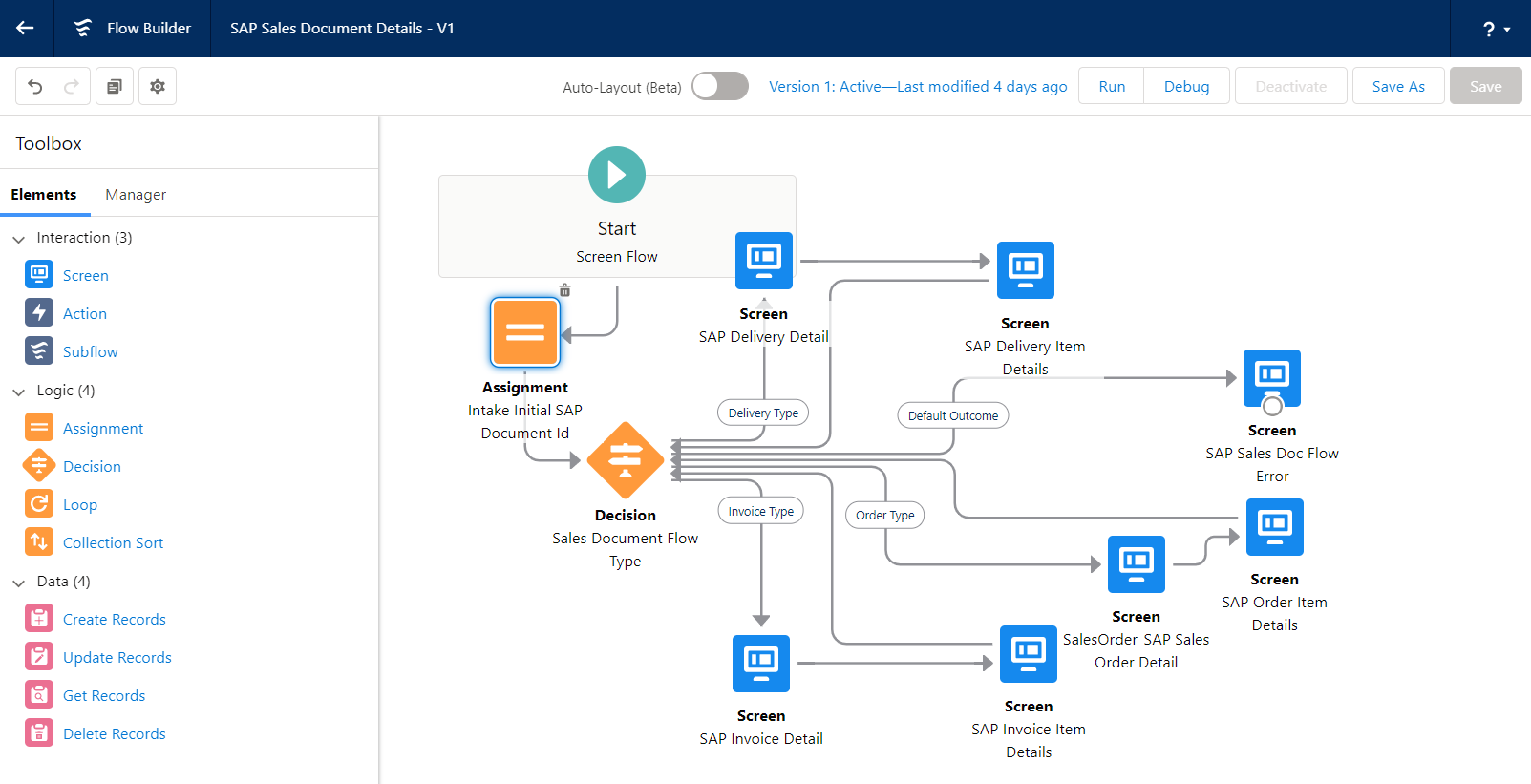Click the Run button
Viewport: 1531px width, 784px height.
coord(1112,86)
